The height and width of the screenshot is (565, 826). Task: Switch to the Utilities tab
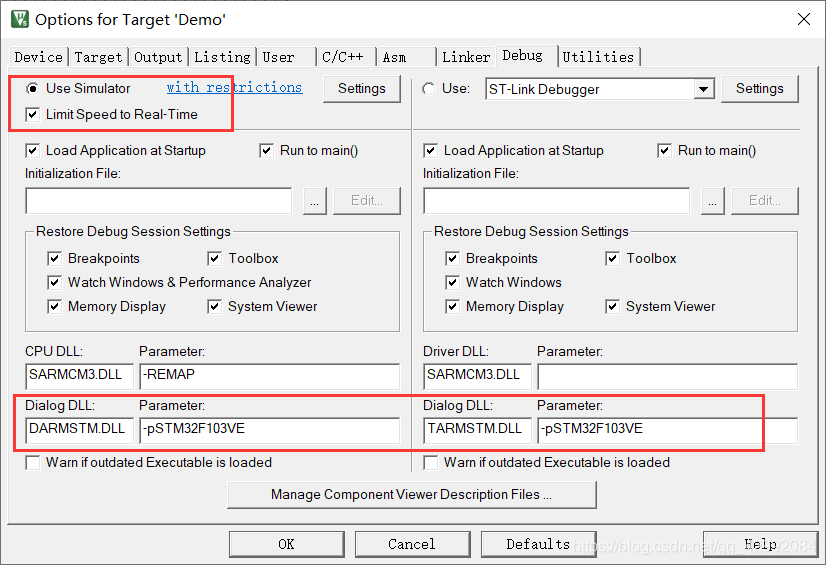click(x=599, y=57)
